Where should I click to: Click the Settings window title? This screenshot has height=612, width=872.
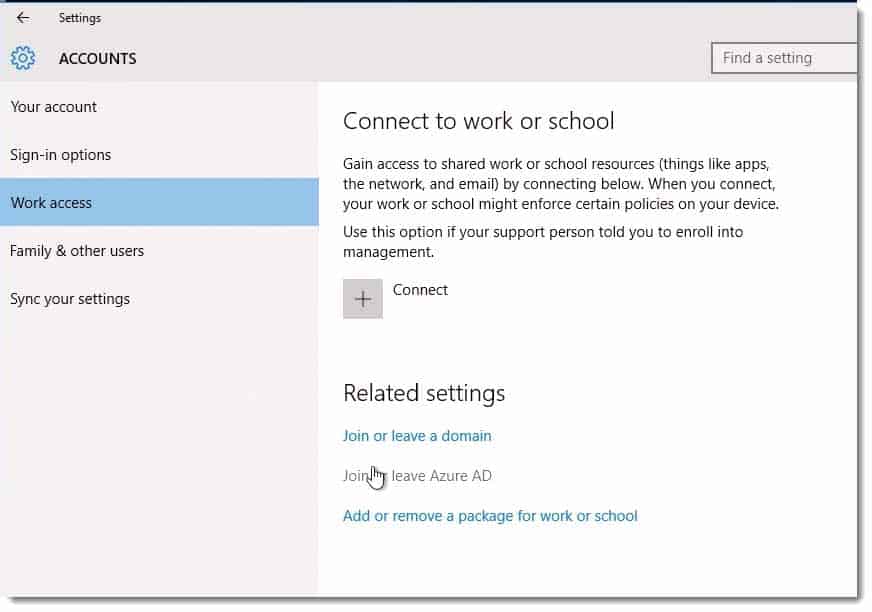[80, 18]
